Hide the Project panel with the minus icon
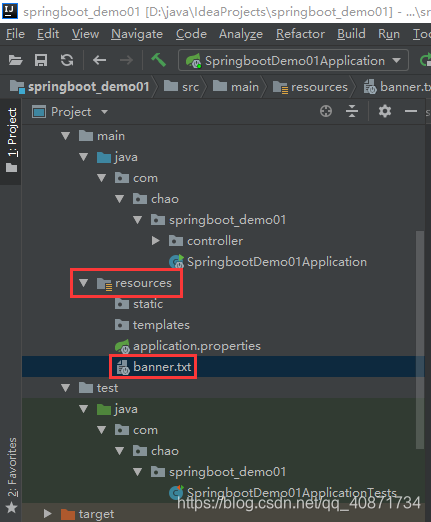Screen dimensions: 431x522 point(411,111)
